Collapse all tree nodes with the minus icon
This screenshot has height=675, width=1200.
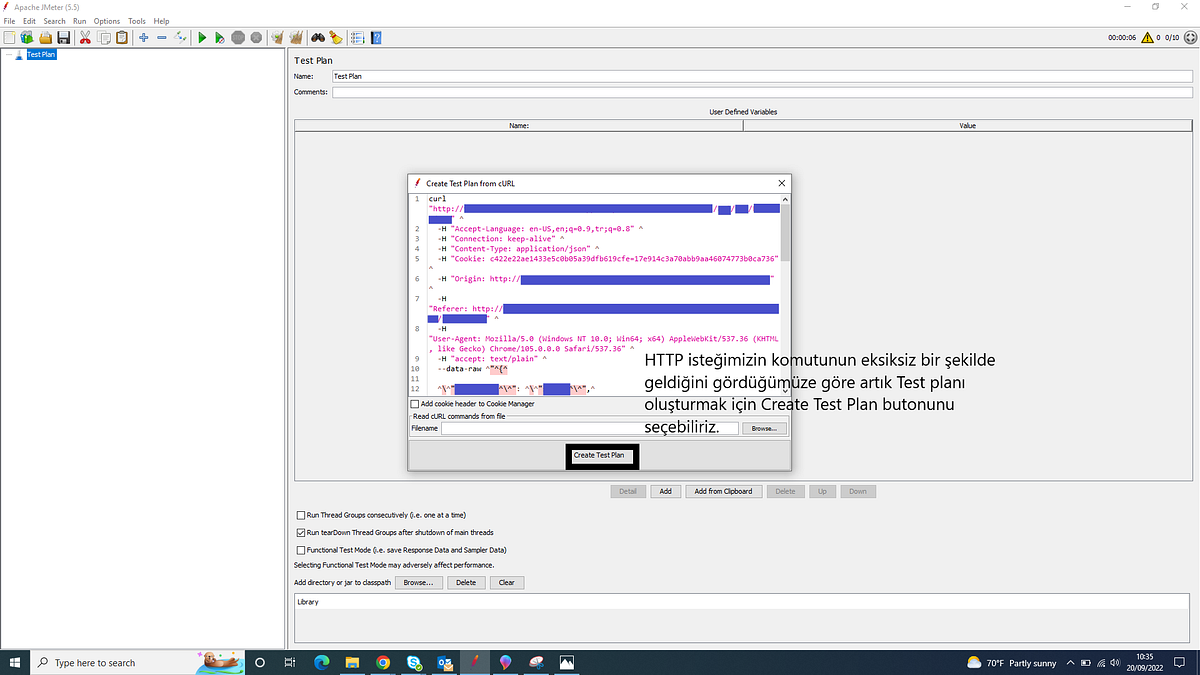pos(161,37)
